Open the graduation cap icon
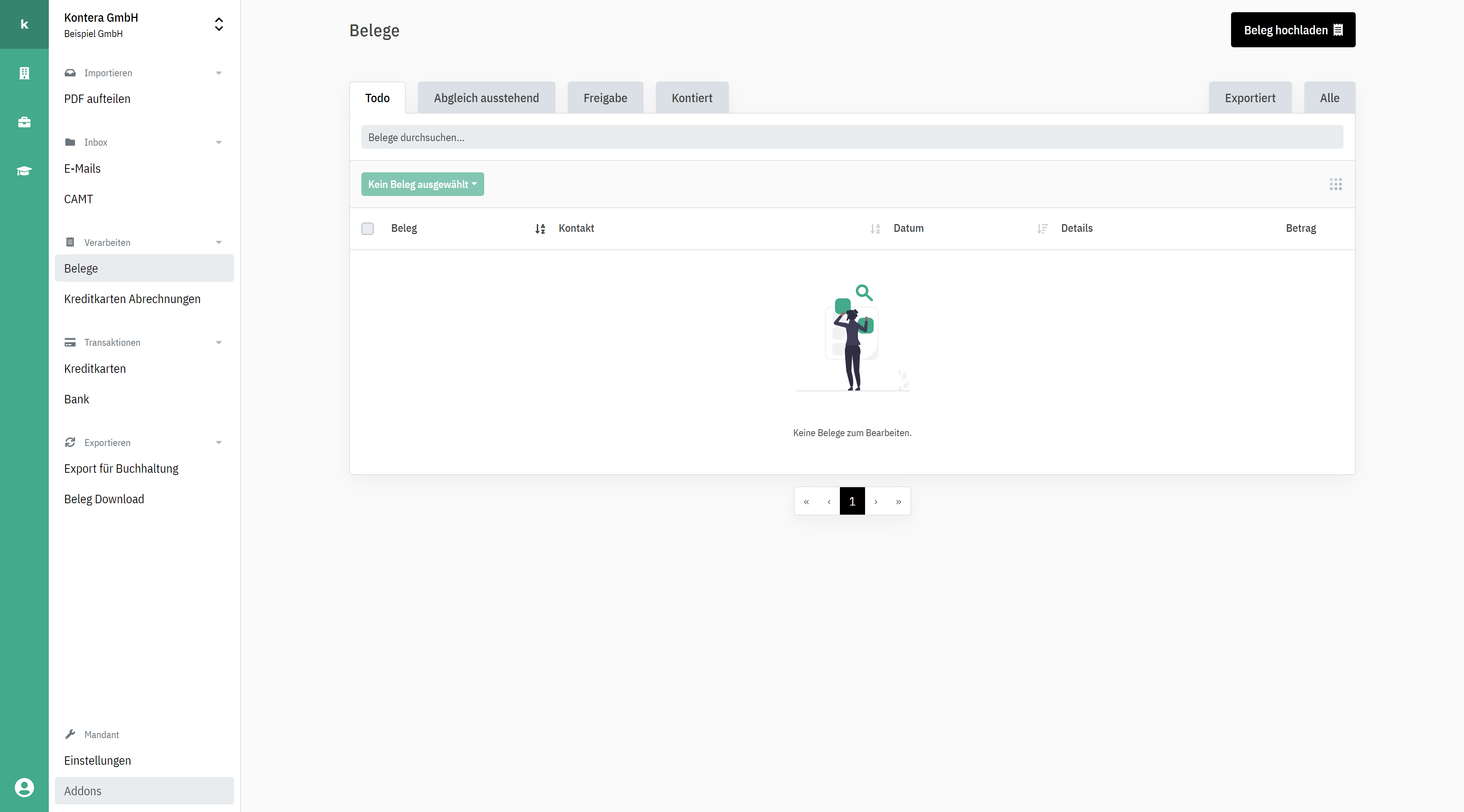This screenshot has height=812, width=1464. point(24,171)
